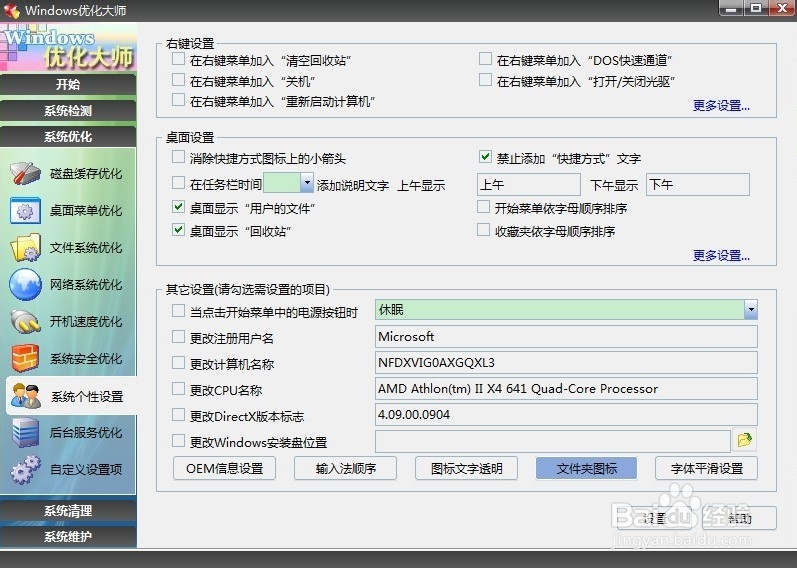The image size is (797, 568).
Task: Focus the Microsoft registered user field
Action: pyautogui.click(x=566, y=337)
